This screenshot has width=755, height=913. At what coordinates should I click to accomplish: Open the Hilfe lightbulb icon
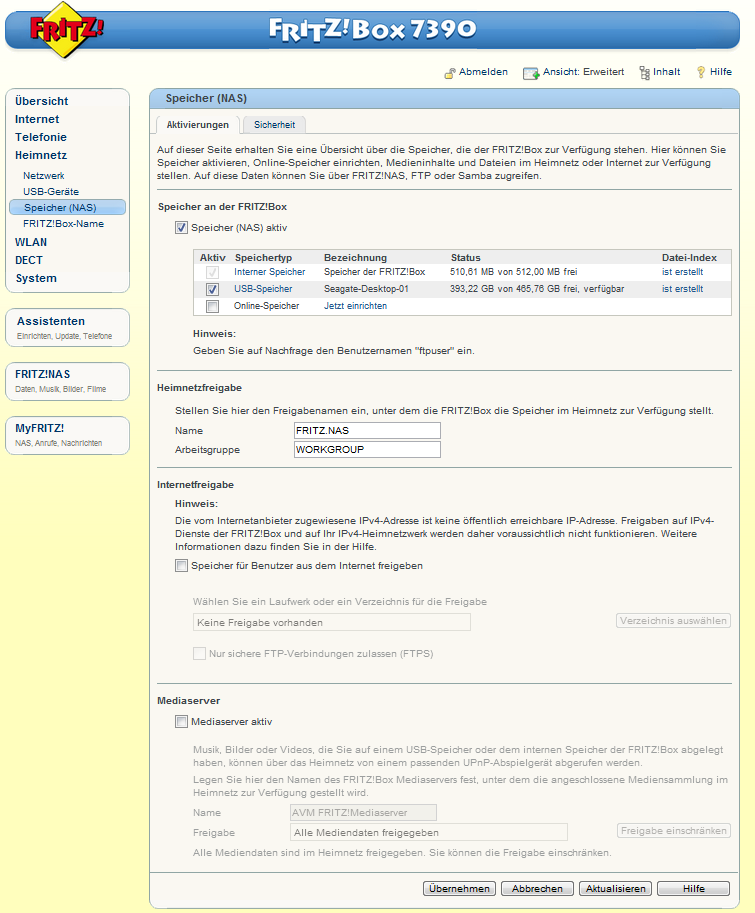tap(701, 73)
